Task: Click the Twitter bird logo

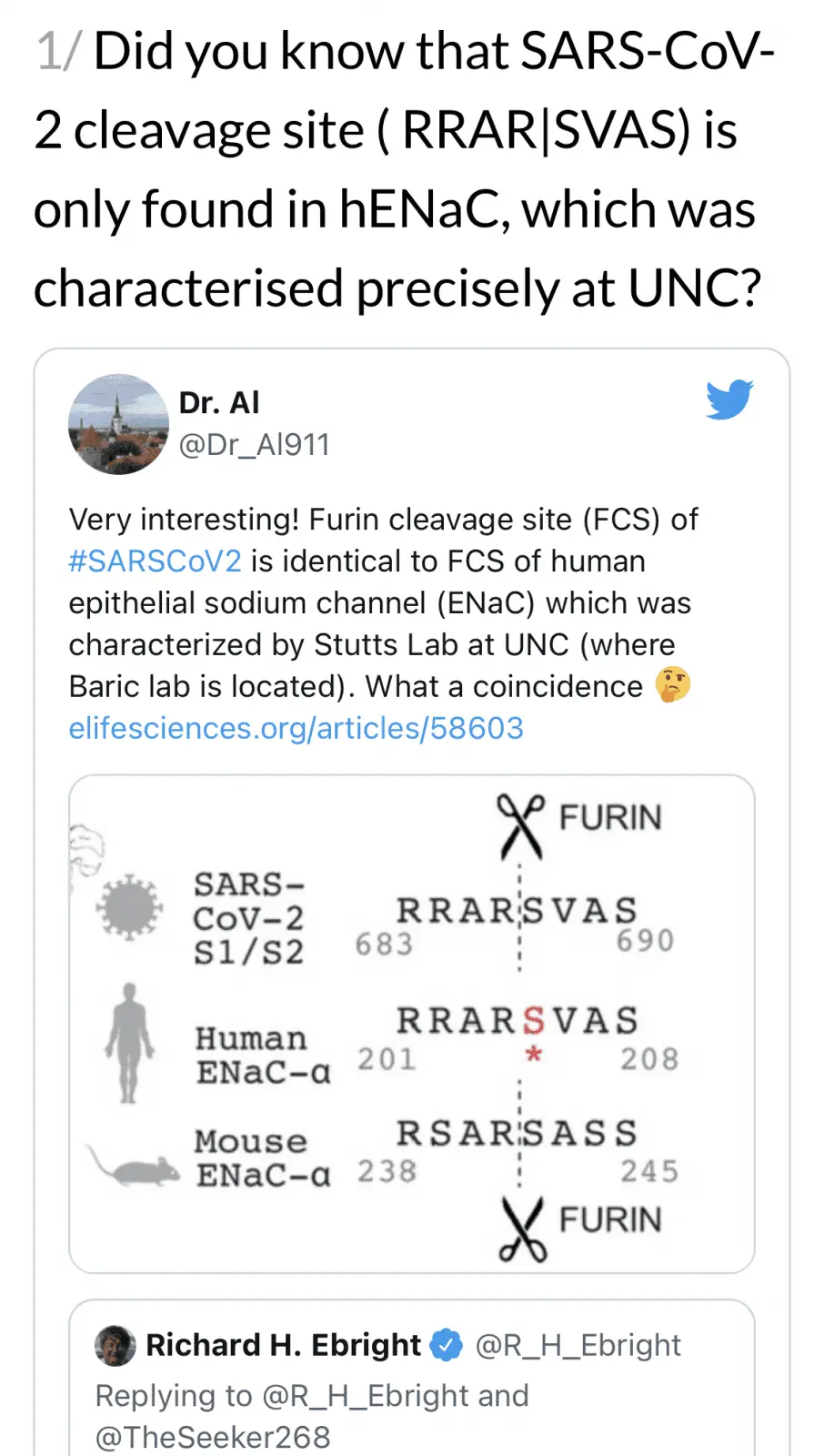Action: [729, 399]
